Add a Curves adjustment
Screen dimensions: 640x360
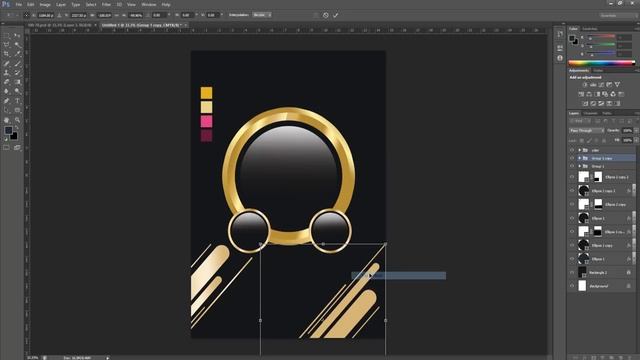601,85
